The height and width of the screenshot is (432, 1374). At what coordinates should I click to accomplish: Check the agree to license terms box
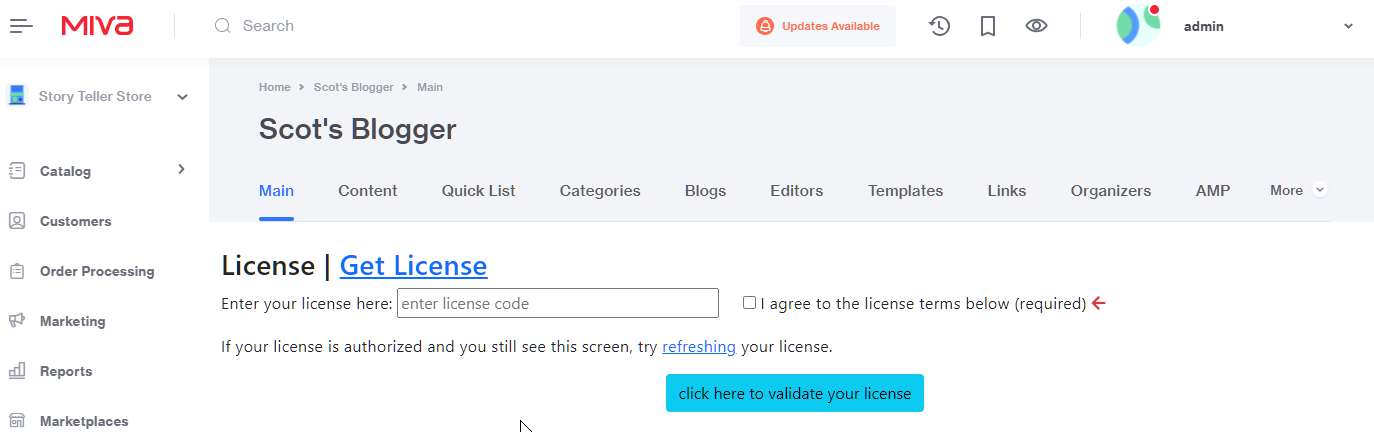[x=749, y=303]
